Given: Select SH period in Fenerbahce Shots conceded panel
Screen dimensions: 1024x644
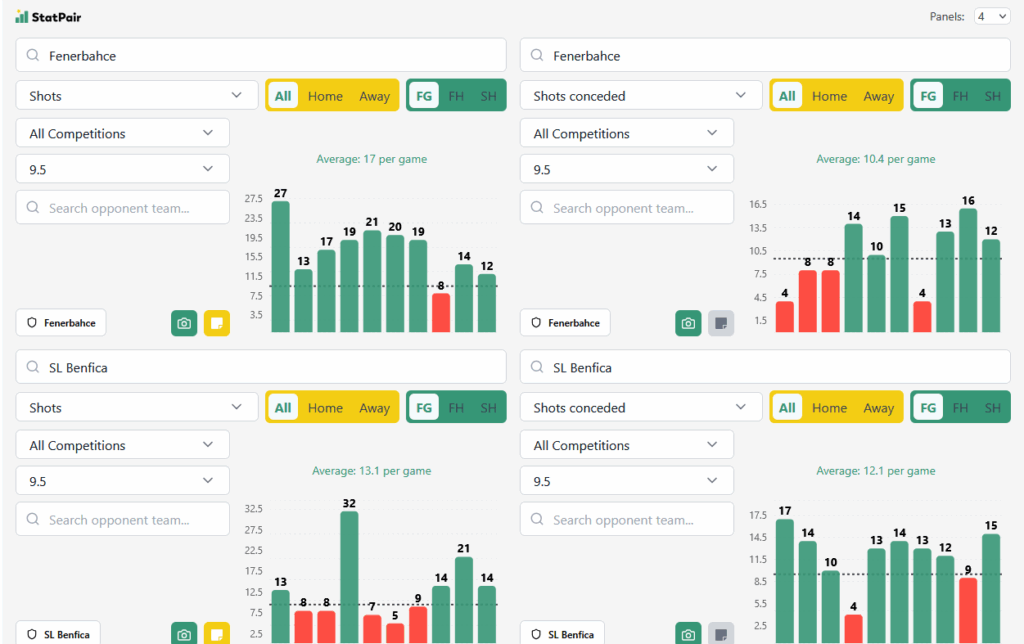Looking at the screenshot, I should point(993,96).
